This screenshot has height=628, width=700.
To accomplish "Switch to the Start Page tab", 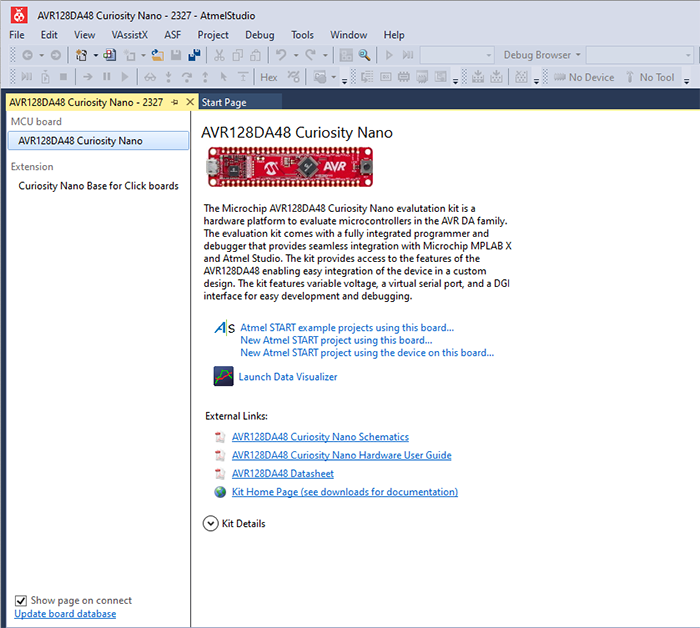I will click(x=224, y=102).
